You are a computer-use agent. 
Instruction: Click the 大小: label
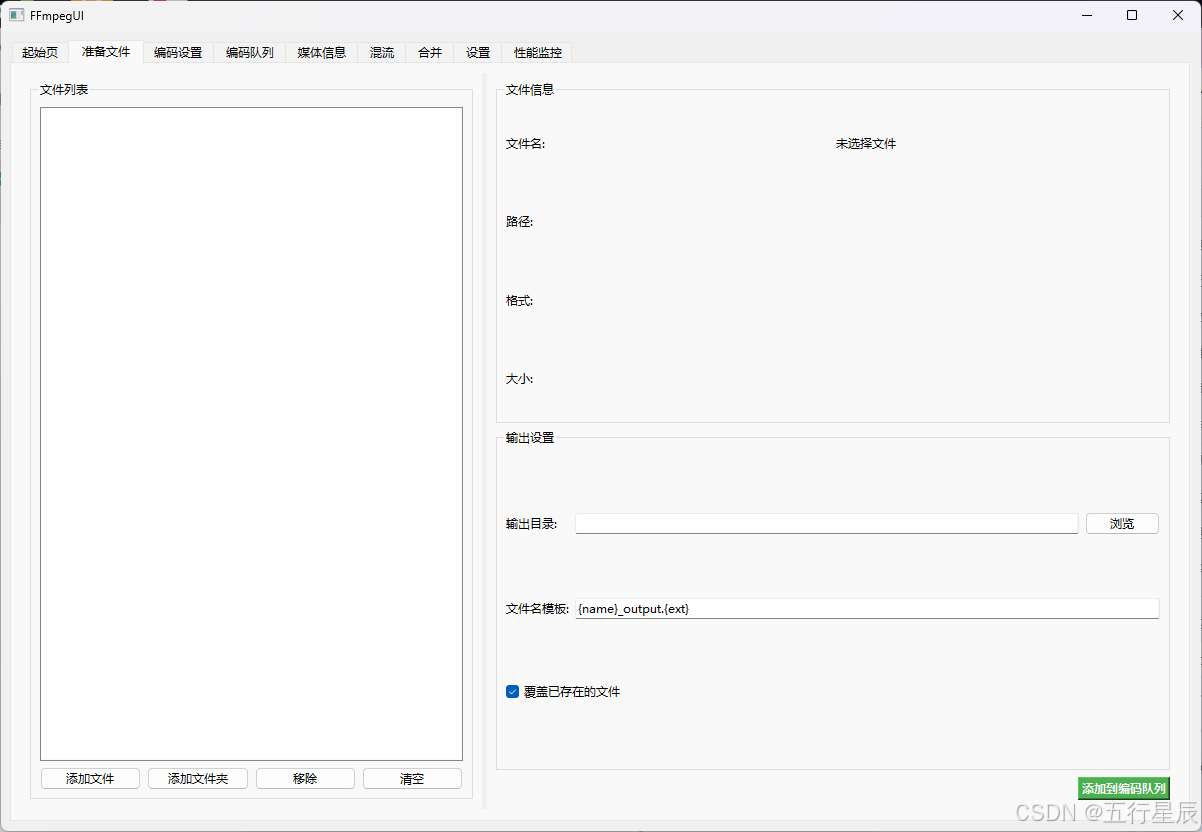[520, 380]
